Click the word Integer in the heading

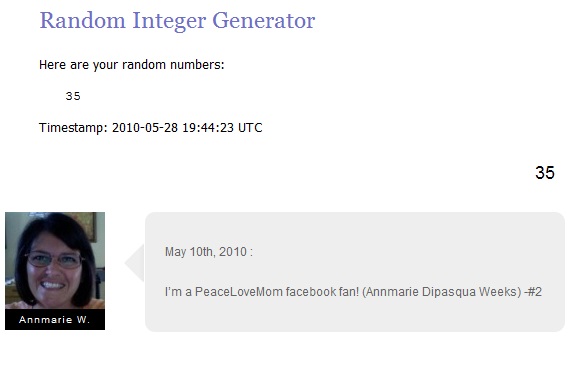pyautogui.click(x=169, y=22)
